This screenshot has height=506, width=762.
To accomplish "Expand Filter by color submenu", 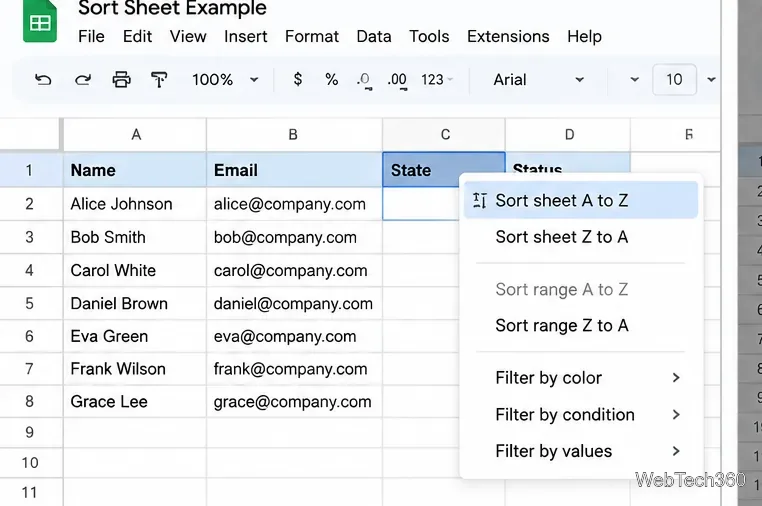I will click(x=581, y=378).
